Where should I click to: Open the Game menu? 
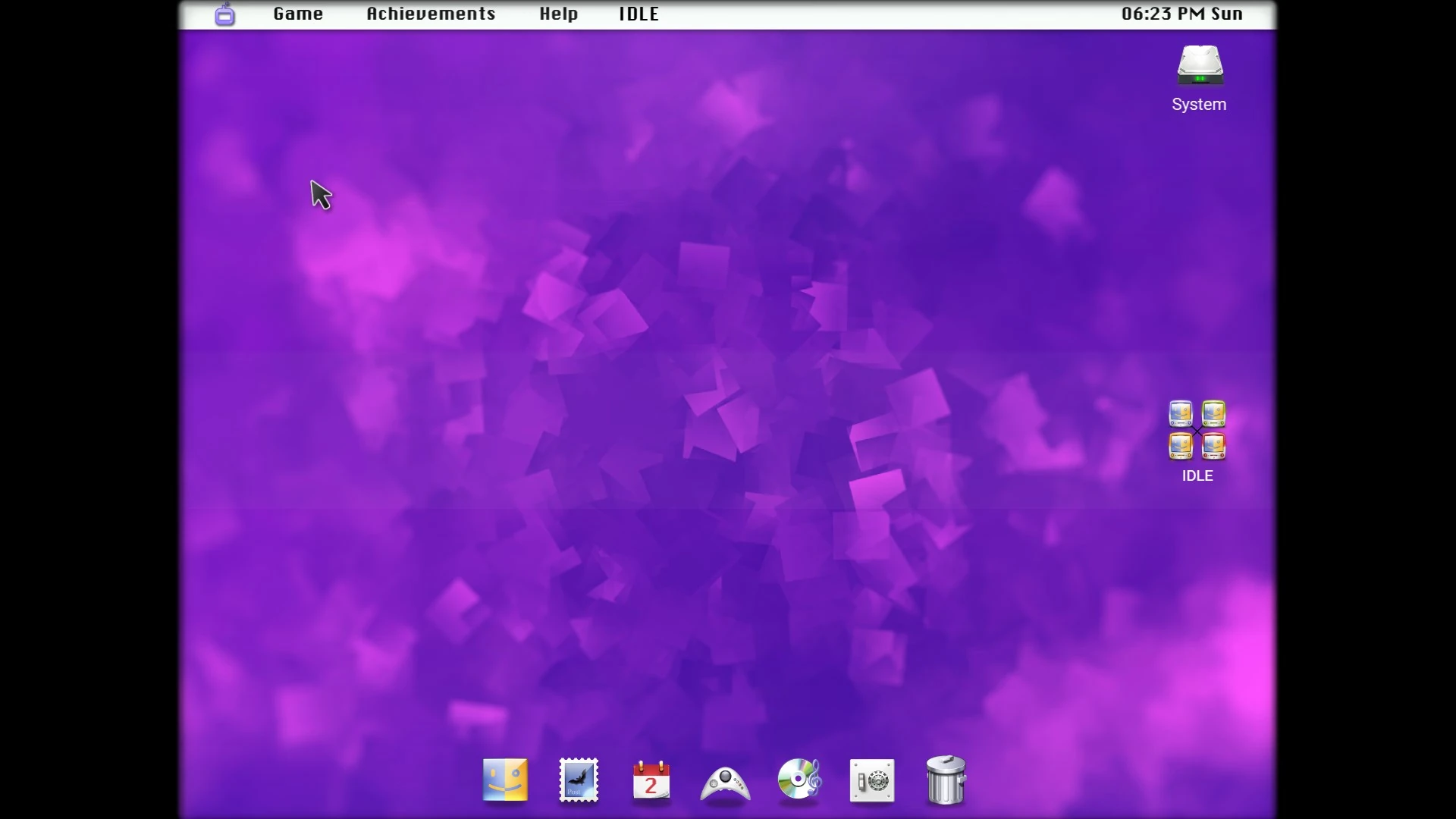[x=298, y=14]
